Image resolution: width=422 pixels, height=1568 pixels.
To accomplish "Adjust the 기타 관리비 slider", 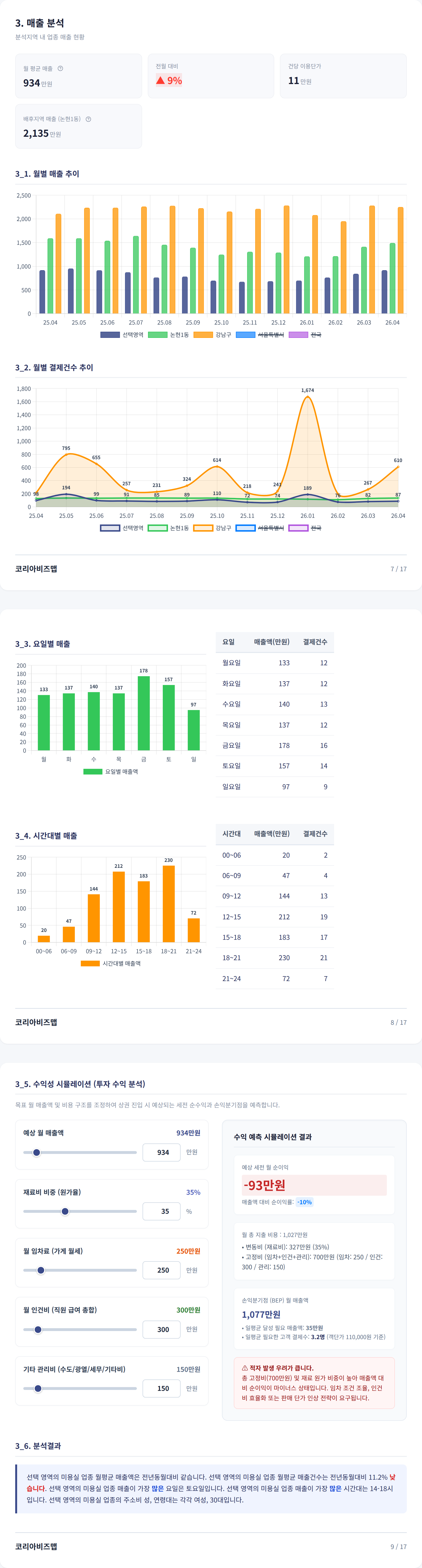I will [80, 1389].
